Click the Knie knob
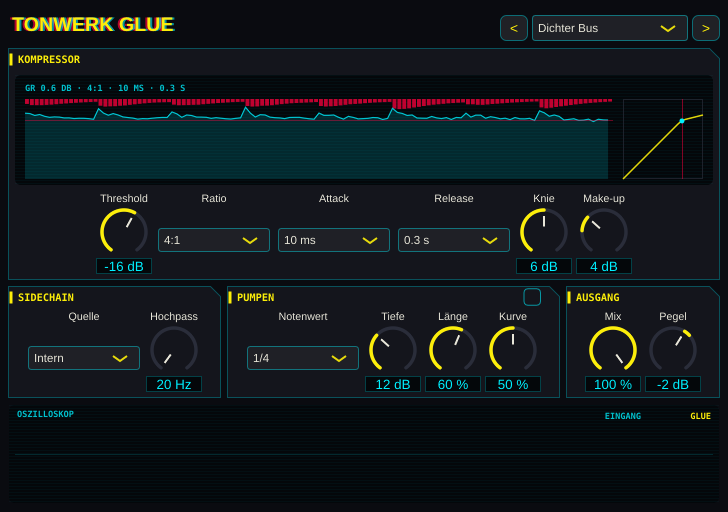Image resolution: width=728 pixels, height=512 pixels. coord(544,231)
